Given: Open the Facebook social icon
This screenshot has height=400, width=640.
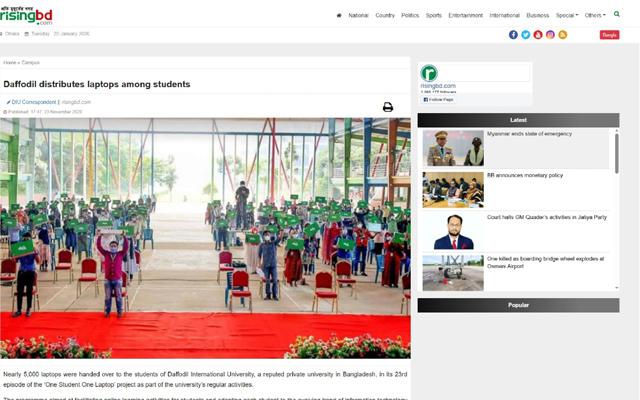Looking at the screenshot, I should pyautogui.click(x=513, y=34).
